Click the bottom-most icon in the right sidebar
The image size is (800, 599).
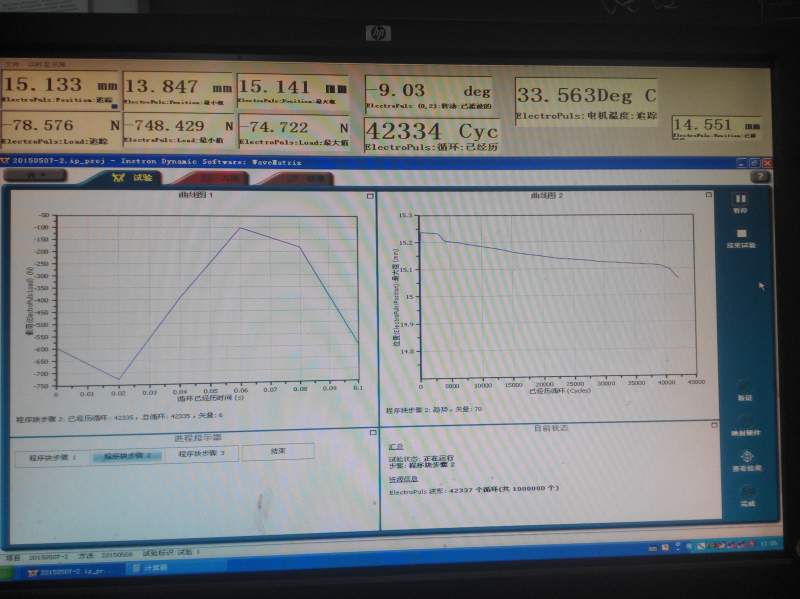[747, 493]
